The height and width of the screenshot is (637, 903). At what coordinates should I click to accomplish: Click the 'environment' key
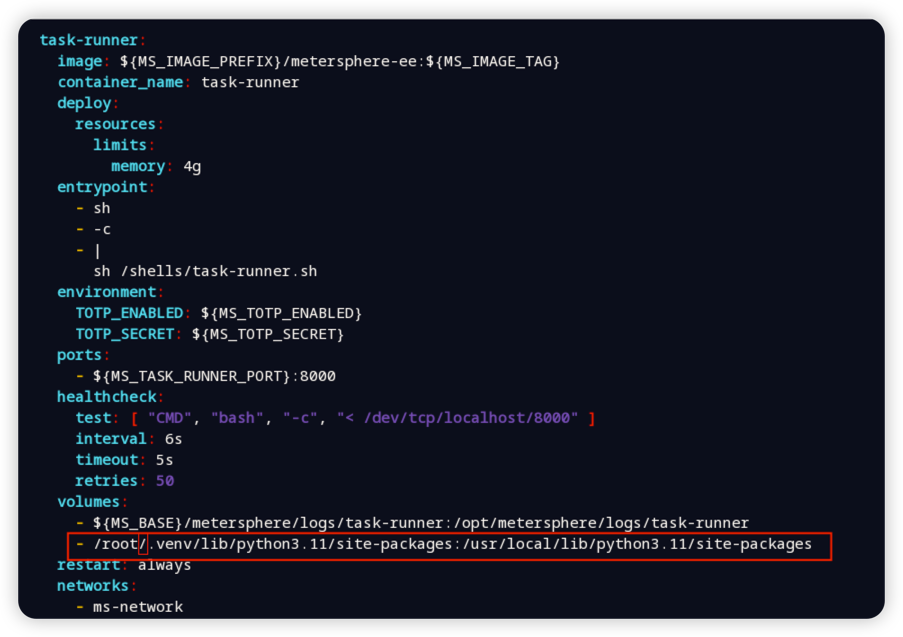(x=107, y=292)
